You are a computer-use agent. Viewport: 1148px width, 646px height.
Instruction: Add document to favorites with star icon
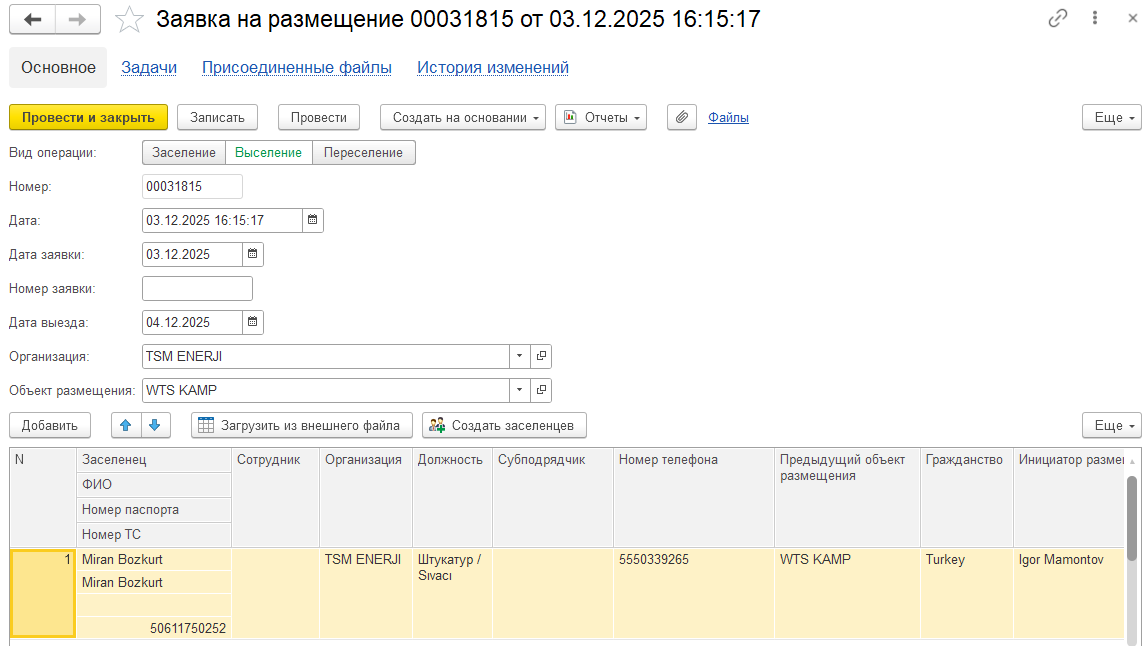128,19
